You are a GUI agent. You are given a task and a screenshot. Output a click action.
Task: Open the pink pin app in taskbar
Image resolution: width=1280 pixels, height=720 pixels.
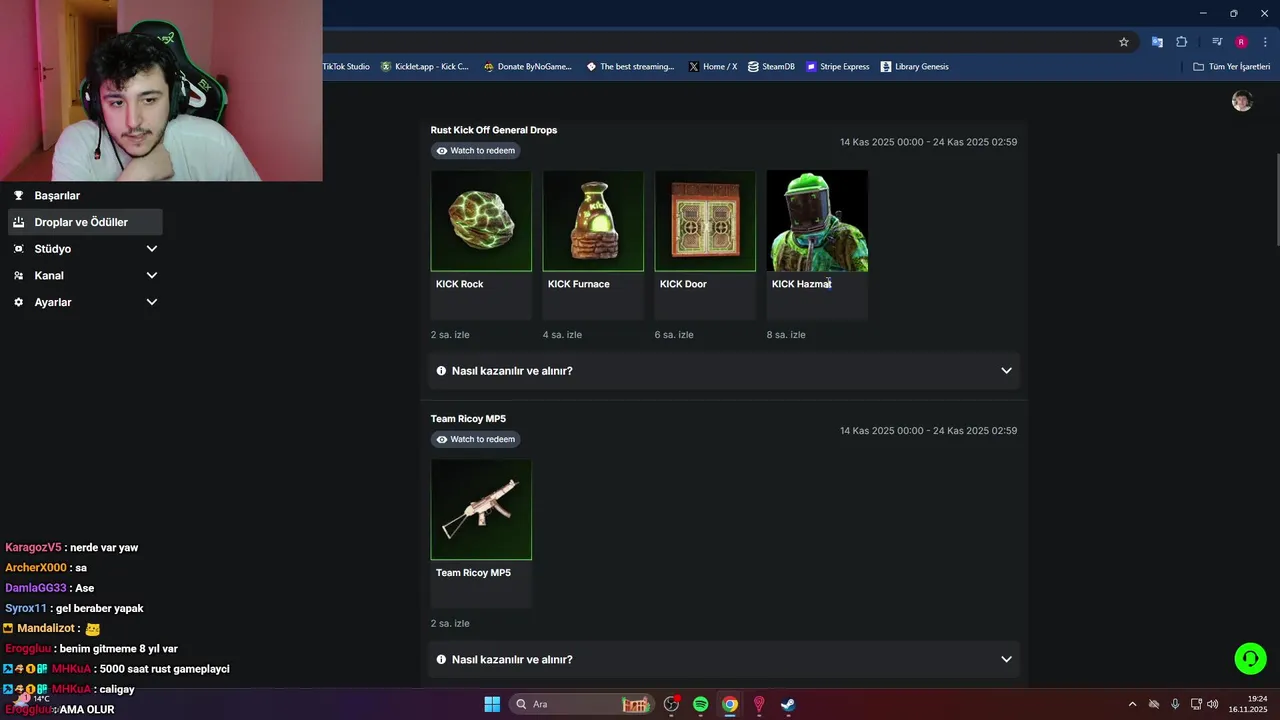point(759,704)
